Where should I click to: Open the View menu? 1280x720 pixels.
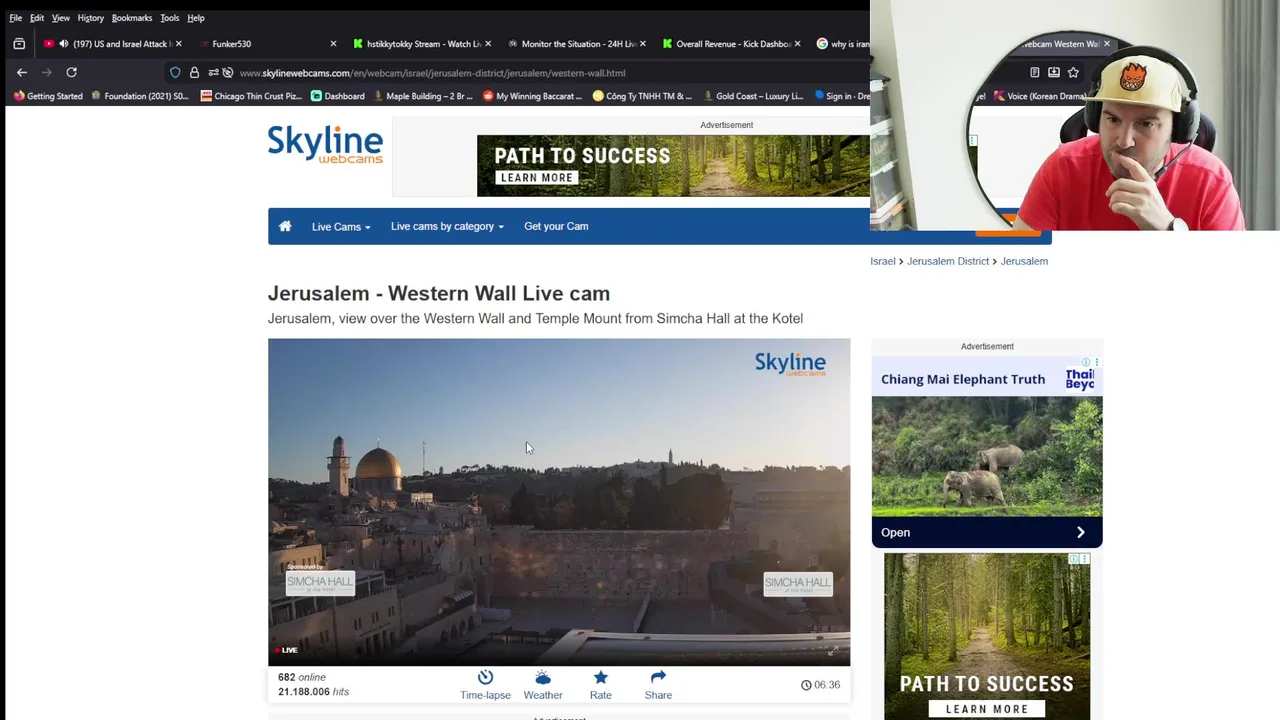(61, 18)
